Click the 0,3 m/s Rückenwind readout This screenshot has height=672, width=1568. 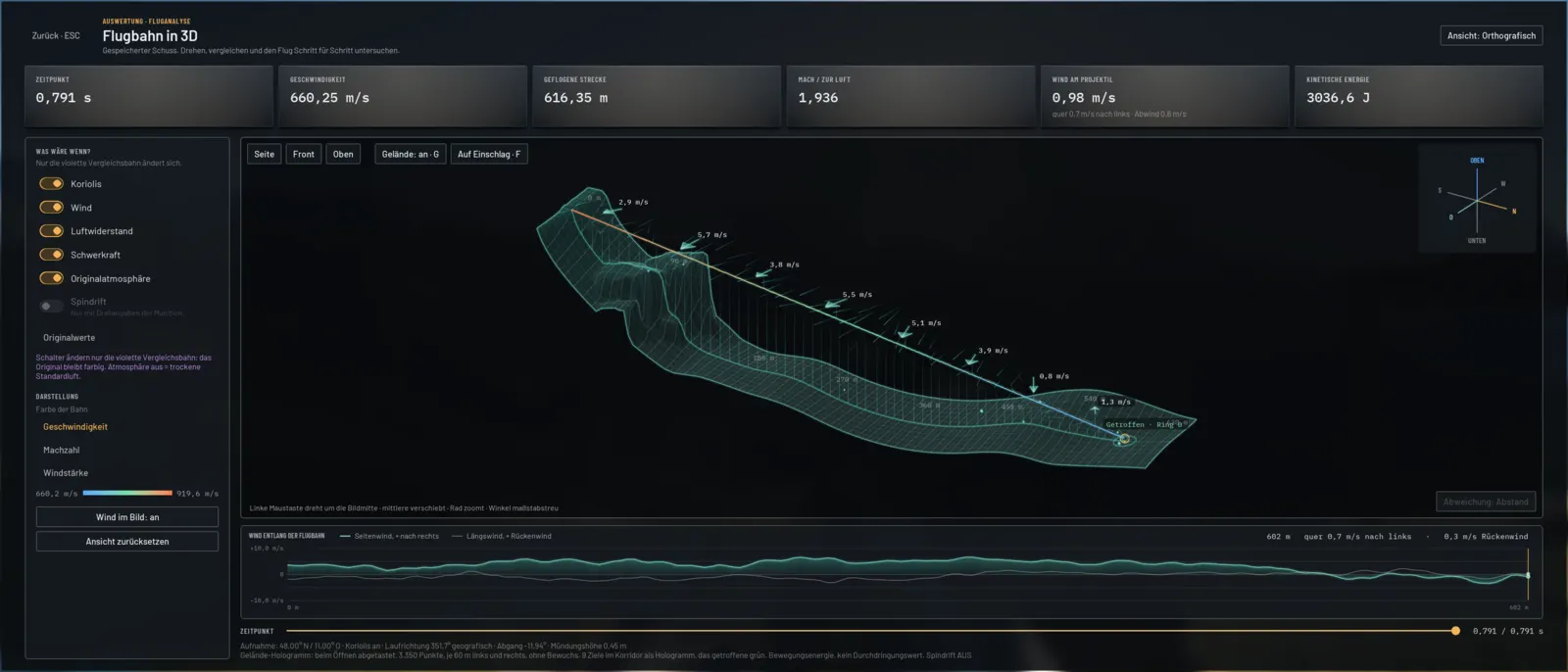(x=1486, y=537)
